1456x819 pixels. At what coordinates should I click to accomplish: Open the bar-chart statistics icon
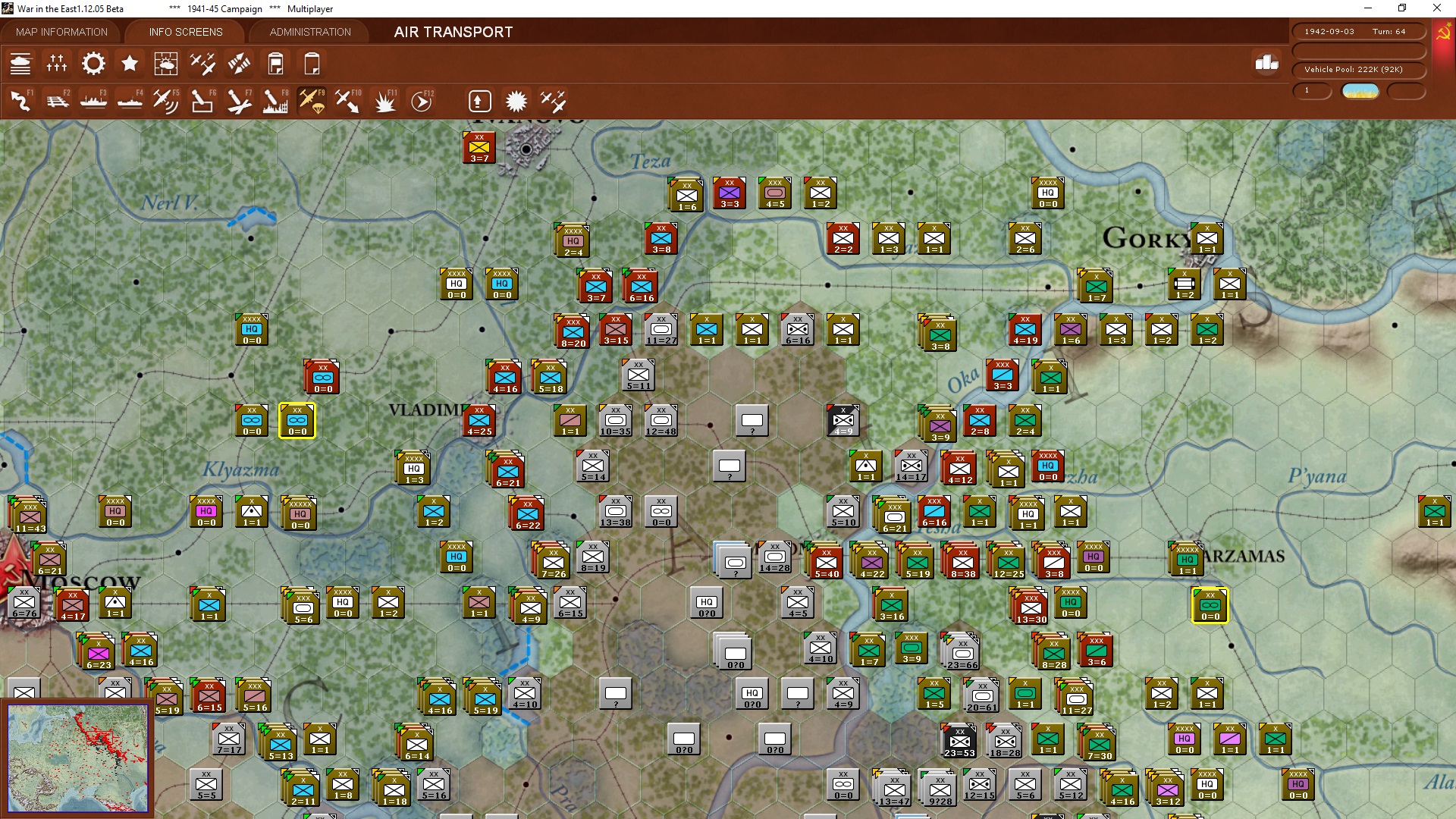point(1266,63)
